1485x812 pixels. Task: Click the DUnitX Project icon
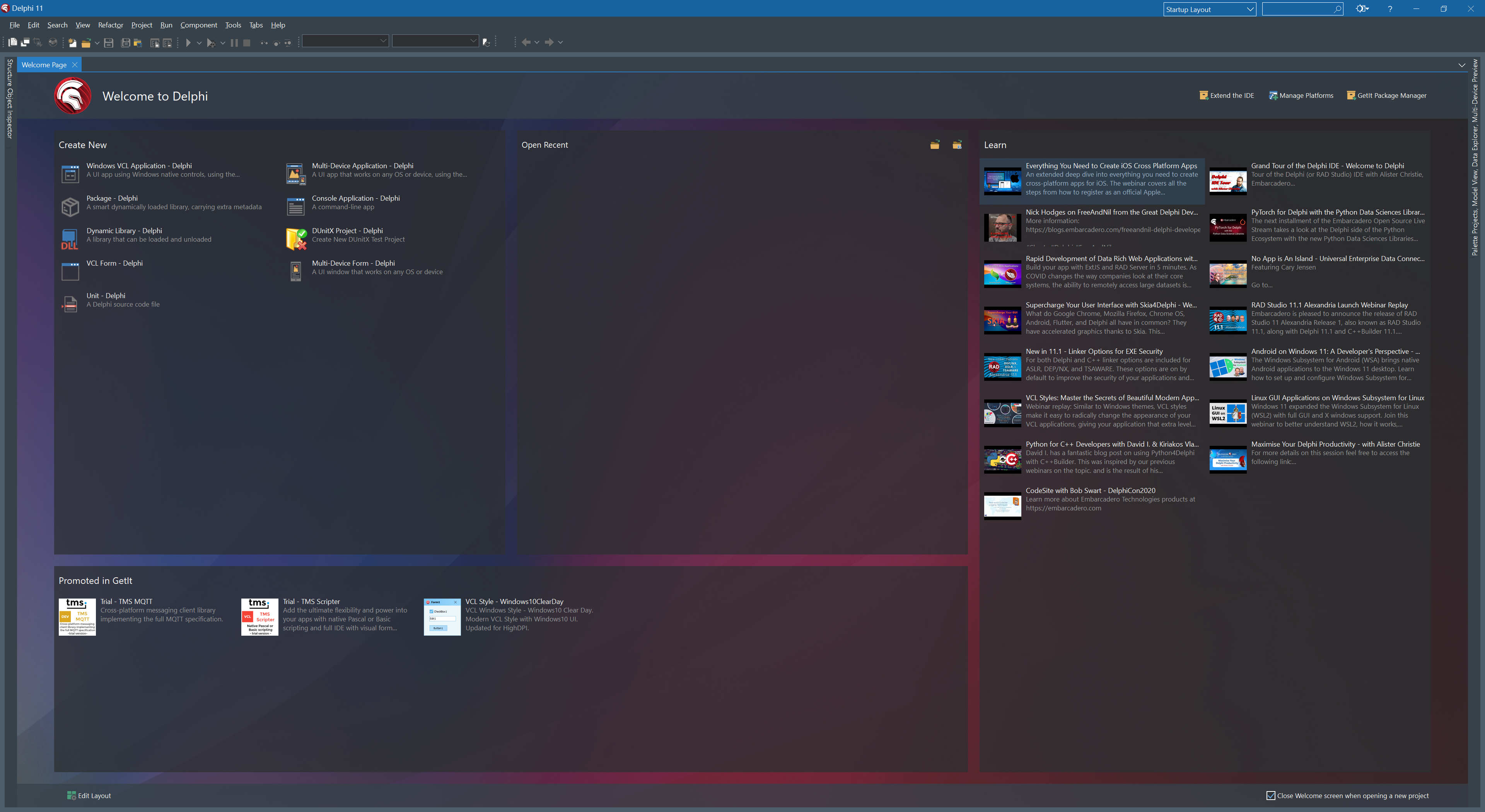pos(296,239)
